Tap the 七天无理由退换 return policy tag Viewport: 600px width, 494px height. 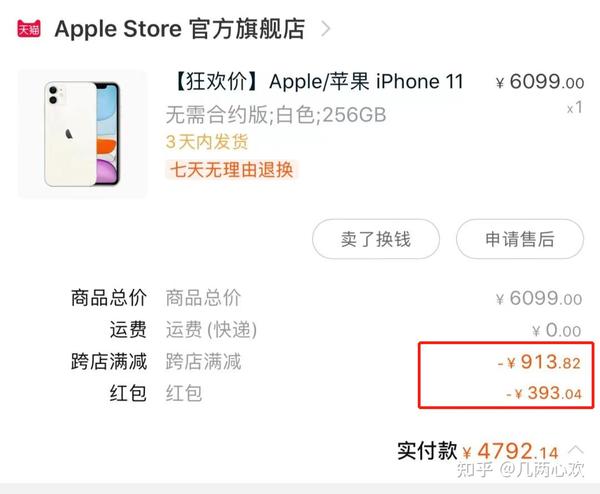232,170
